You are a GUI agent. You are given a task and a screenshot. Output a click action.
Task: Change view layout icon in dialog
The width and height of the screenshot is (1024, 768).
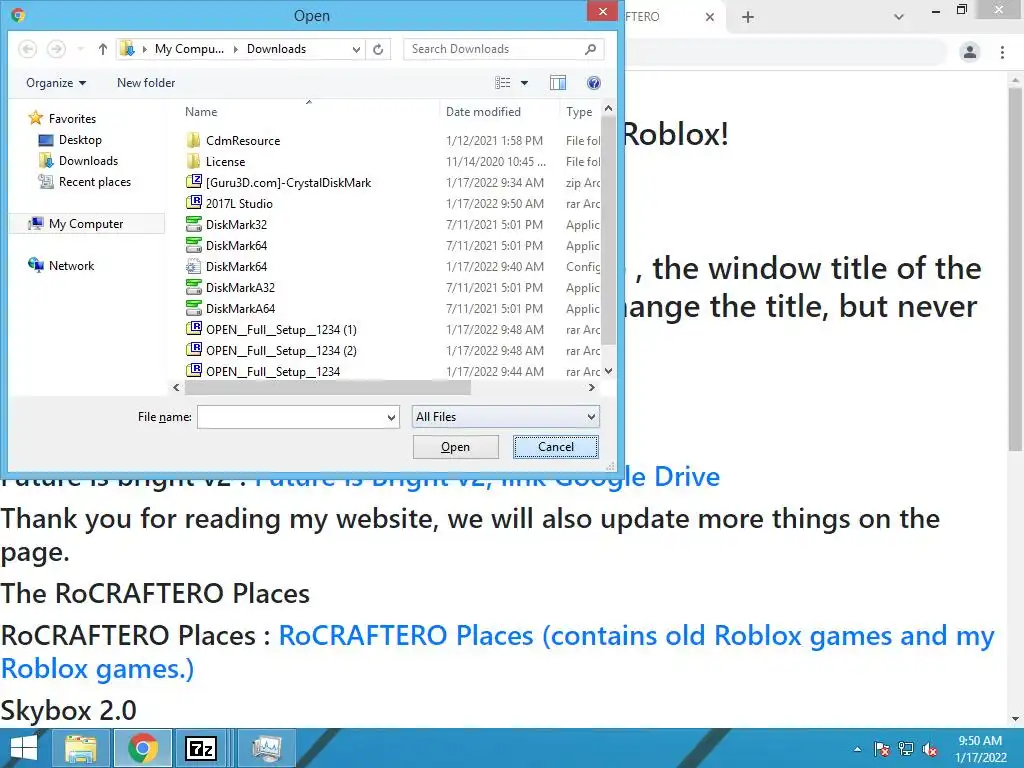pos(503,83)
